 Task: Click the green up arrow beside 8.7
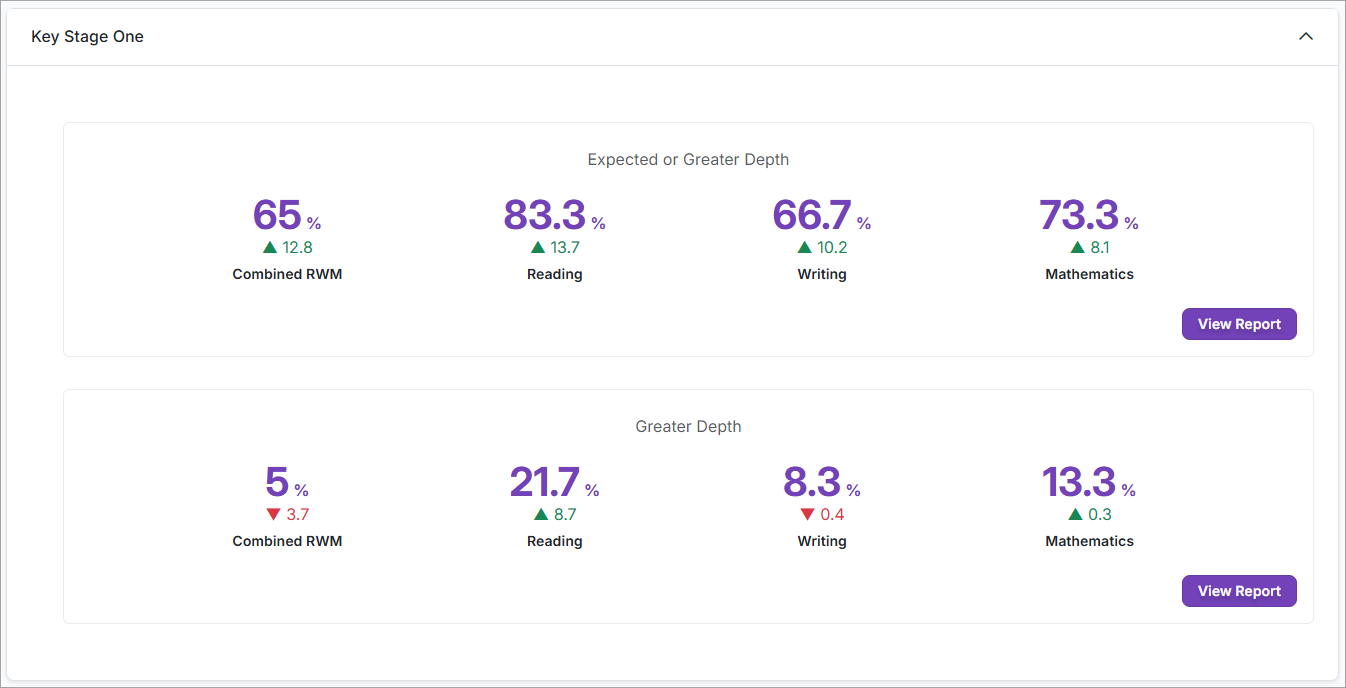[x=541, y=514]
